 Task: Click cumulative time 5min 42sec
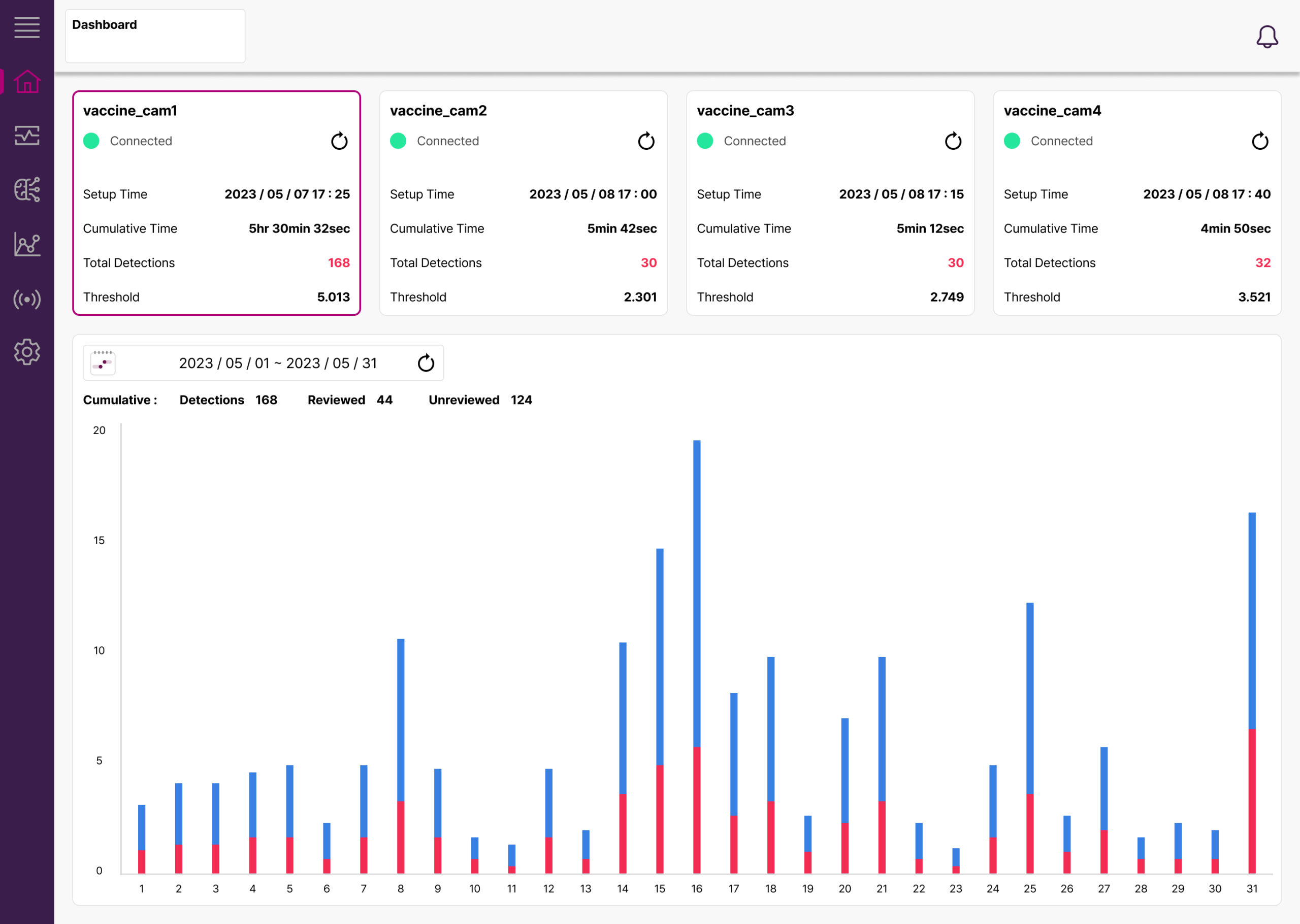coord(622,229)
